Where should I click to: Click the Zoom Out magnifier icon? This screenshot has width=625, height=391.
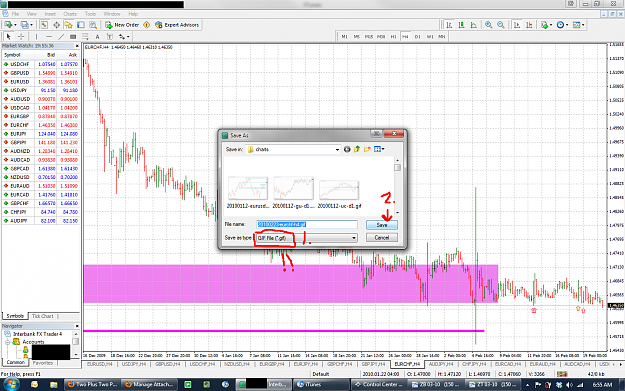click(x=501, y=25)
